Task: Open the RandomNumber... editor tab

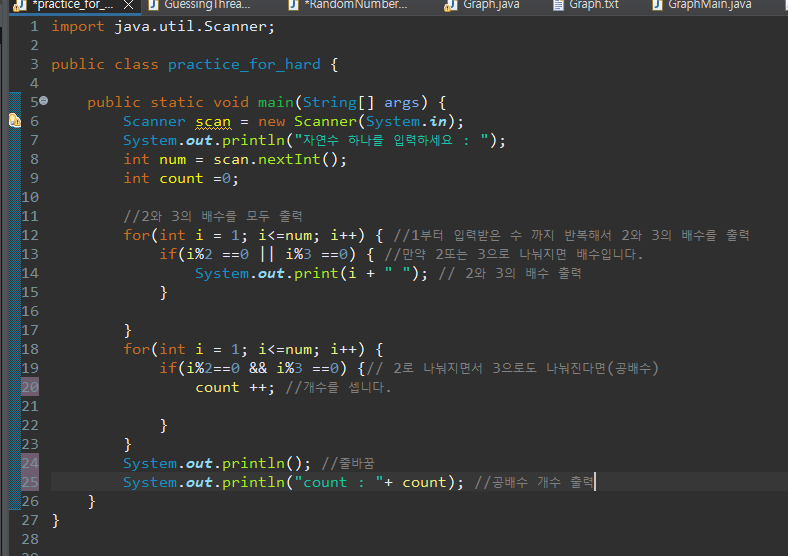Action: 355,5
